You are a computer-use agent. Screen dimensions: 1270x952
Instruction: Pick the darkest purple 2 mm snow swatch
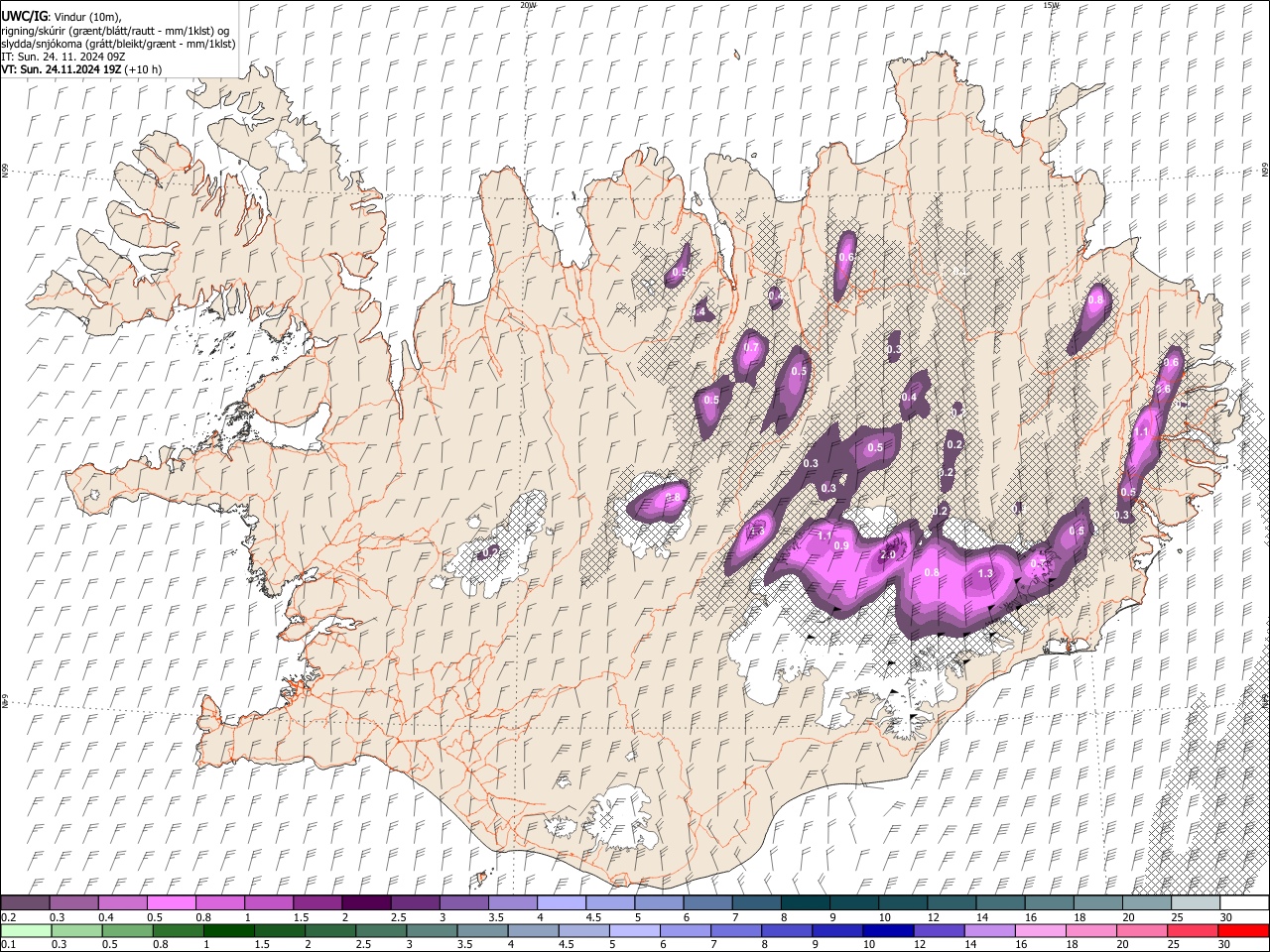pyautogui.click(x=366, y=902)
